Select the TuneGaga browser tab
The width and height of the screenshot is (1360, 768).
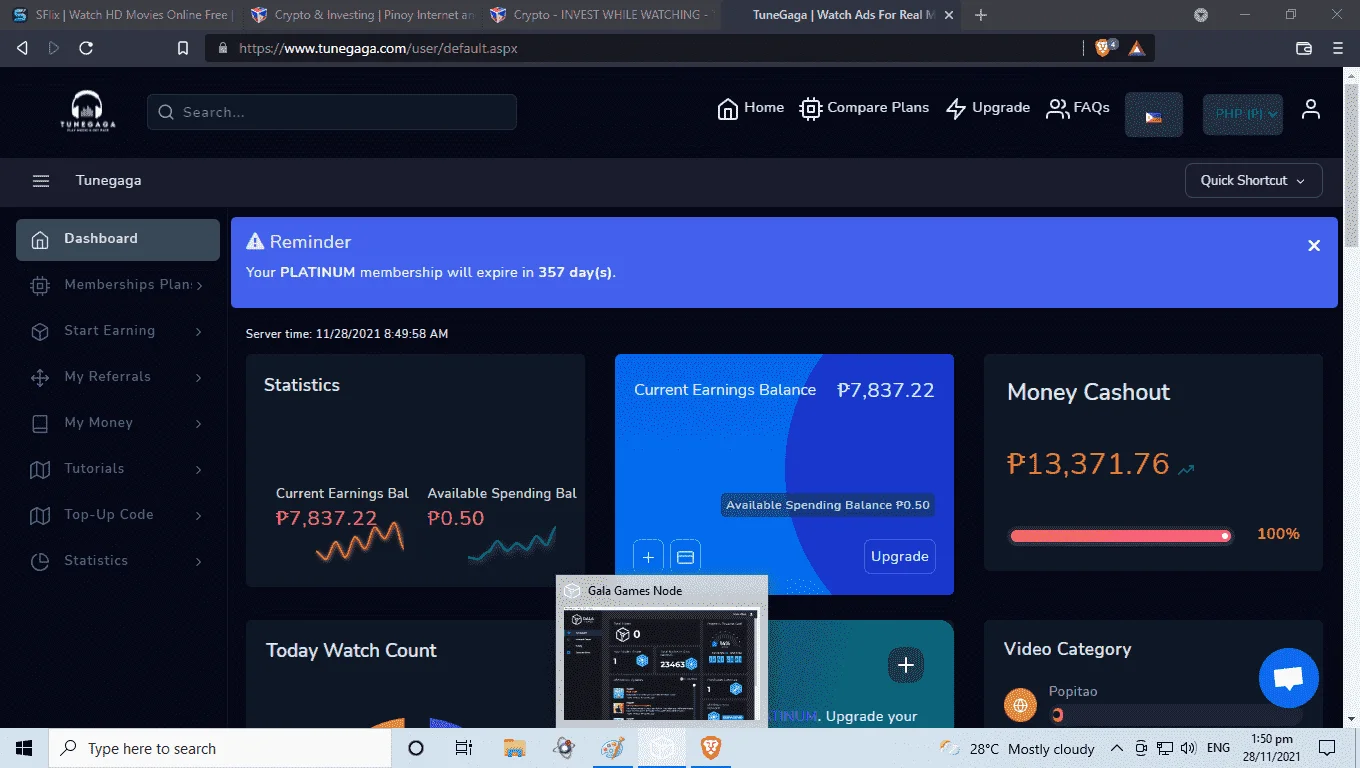(843, 15)
